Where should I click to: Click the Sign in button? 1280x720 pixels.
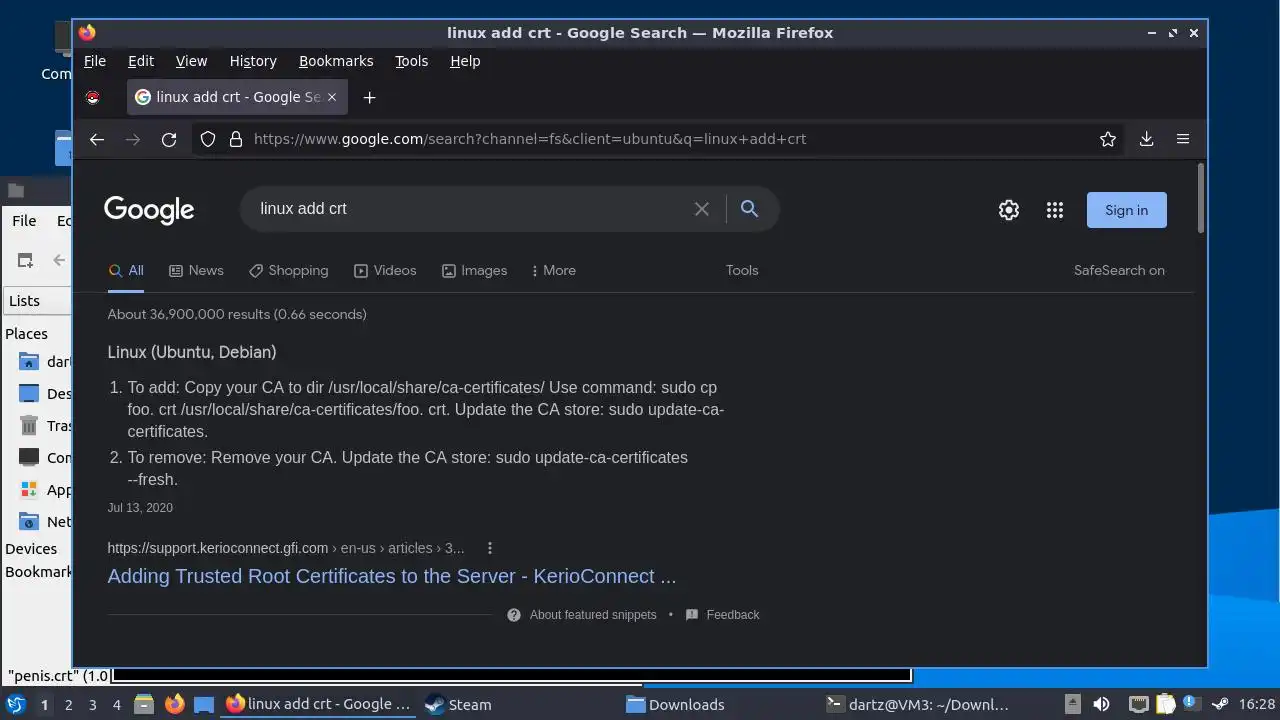[x=1127, y=210]
